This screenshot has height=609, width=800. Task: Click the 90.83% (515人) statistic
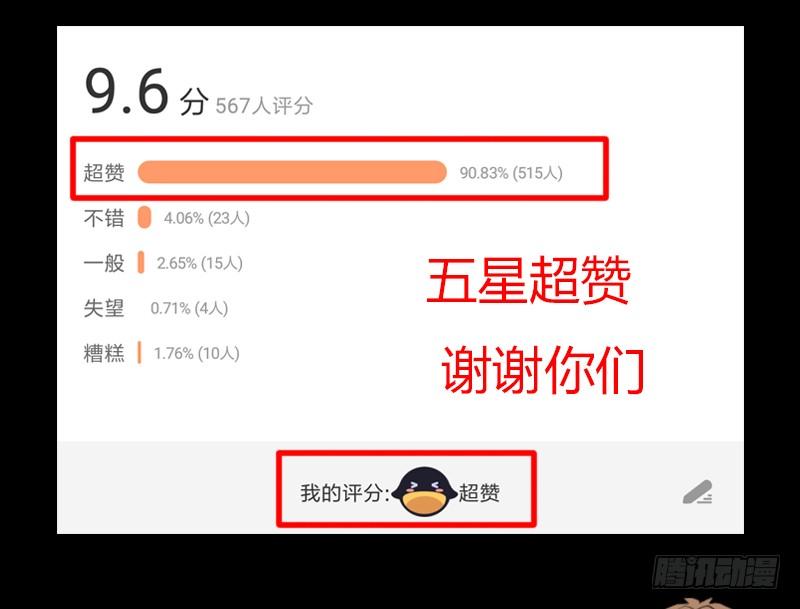click(511, 173)
